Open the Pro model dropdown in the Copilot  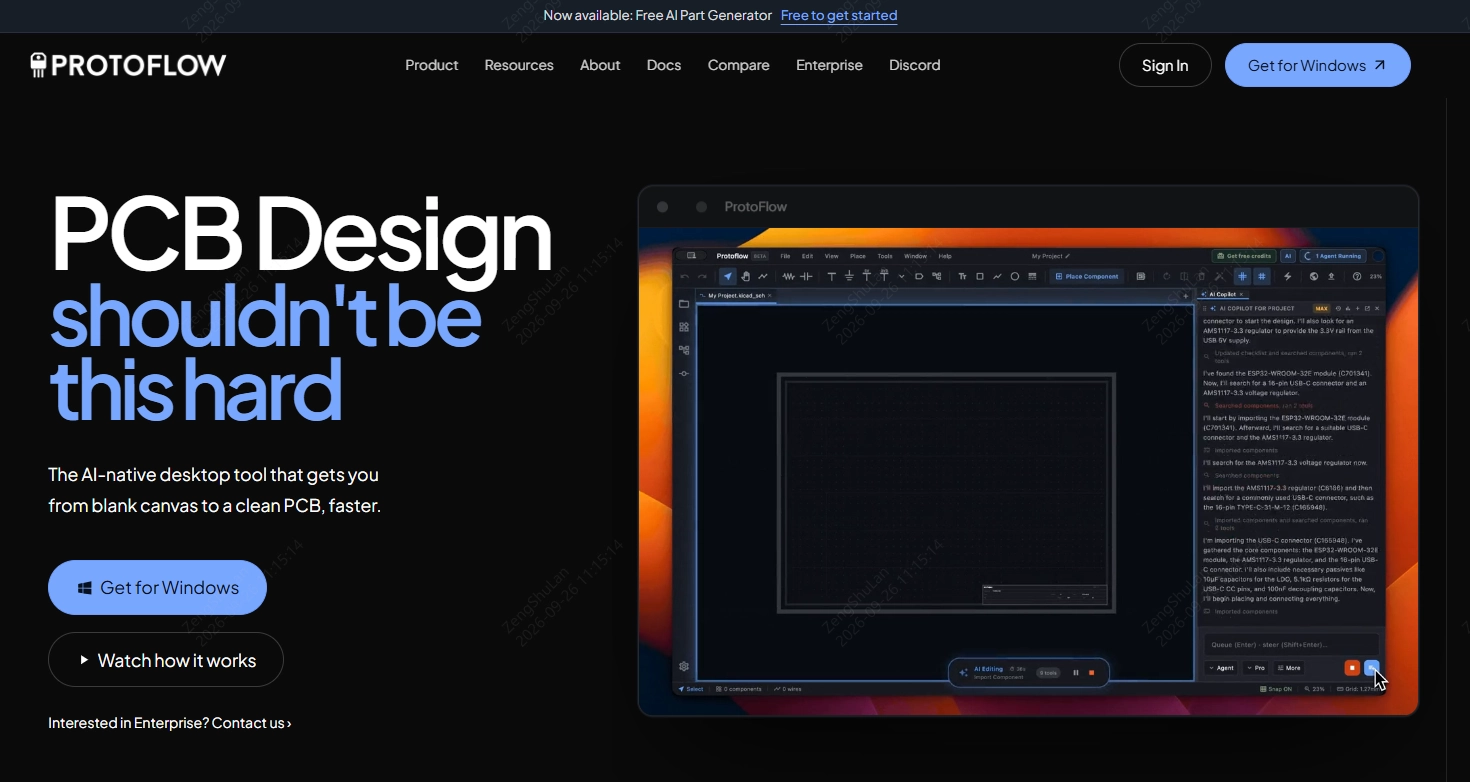pyautogui.click(x=1256, y=668)
